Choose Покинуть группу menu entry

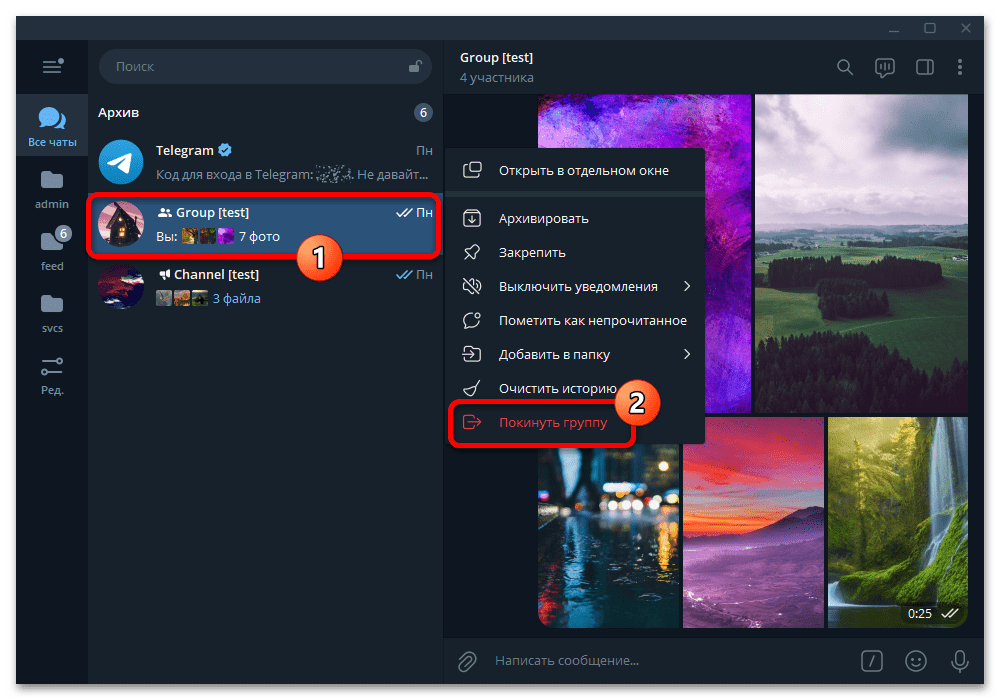pos(575,422)
